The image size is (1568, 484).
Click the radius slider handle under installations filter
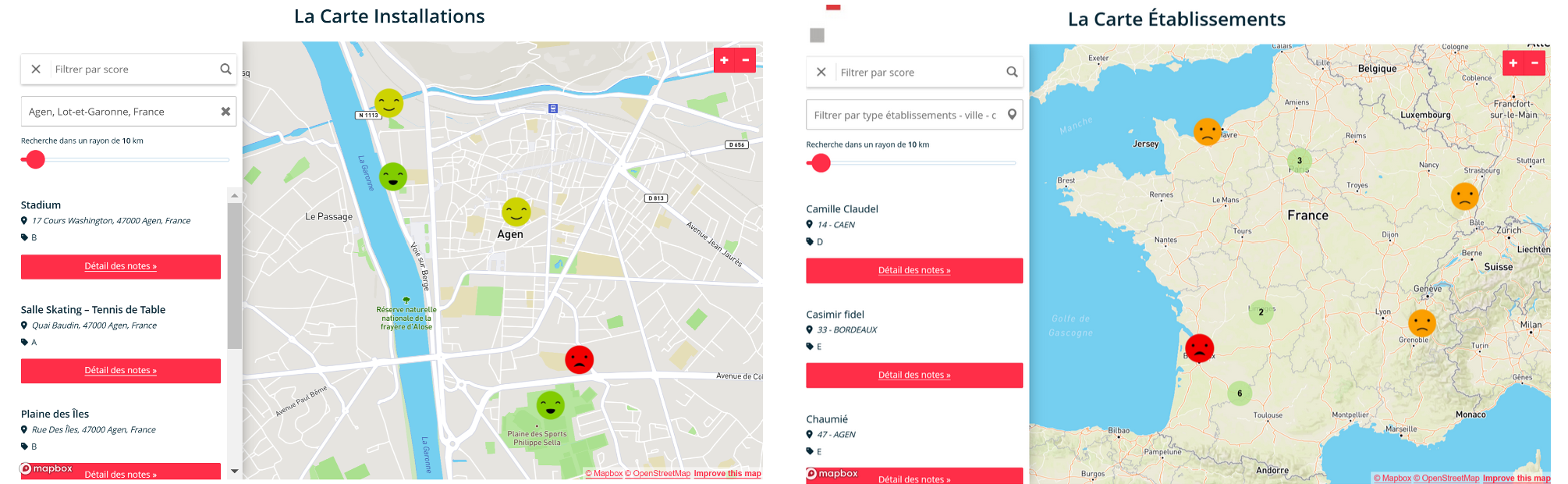(x=35, y=159)
